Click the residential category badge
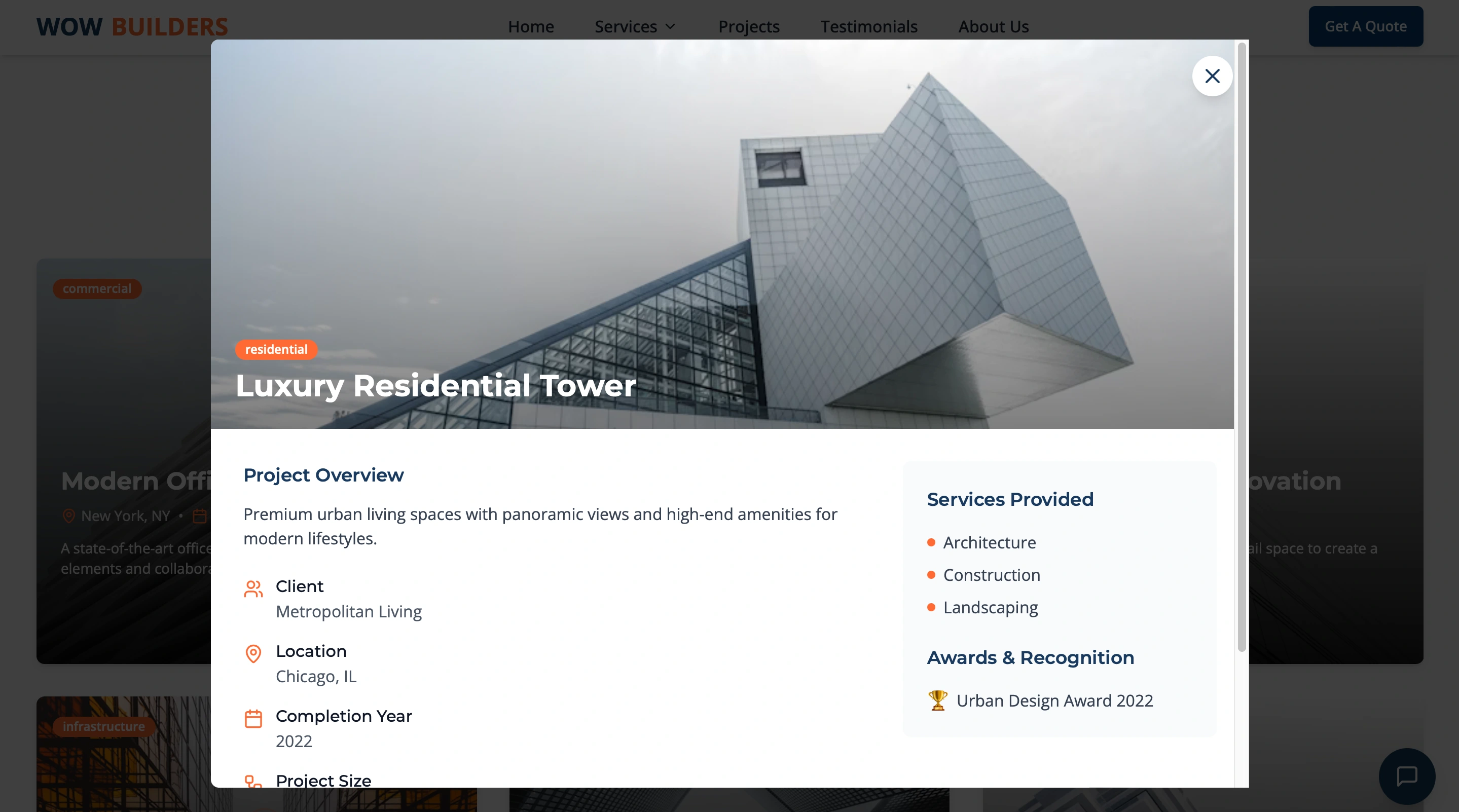 point(276,349)
